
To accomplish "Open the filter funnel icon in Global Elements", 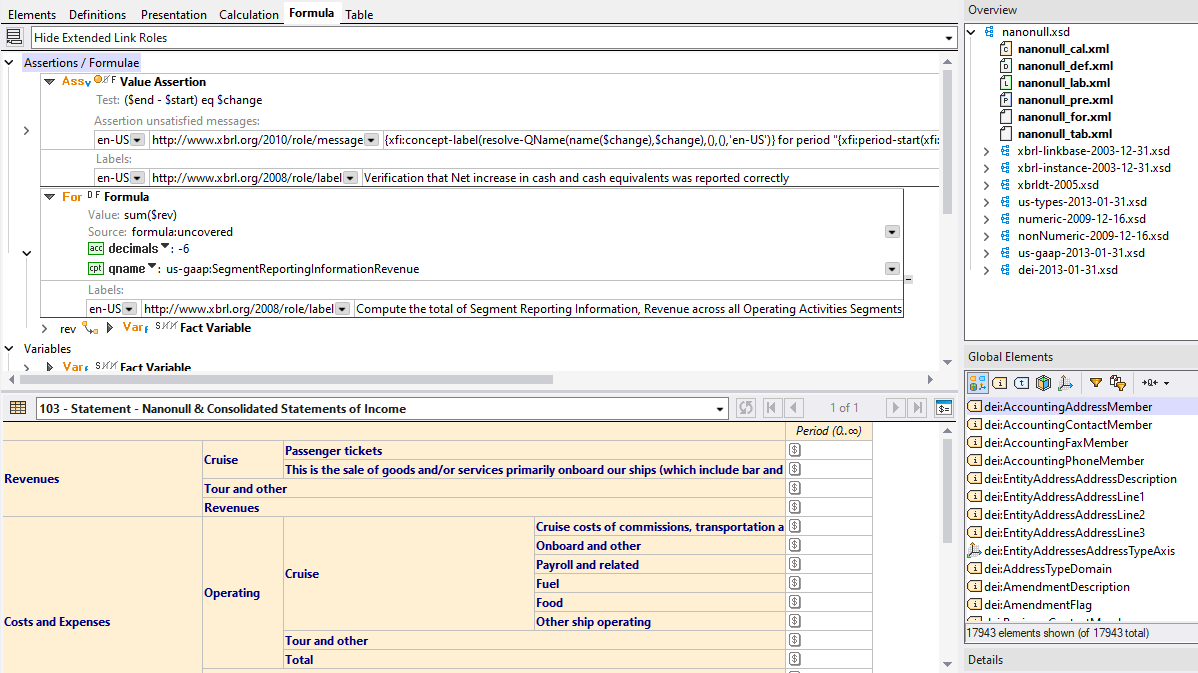I will 1096,382.
